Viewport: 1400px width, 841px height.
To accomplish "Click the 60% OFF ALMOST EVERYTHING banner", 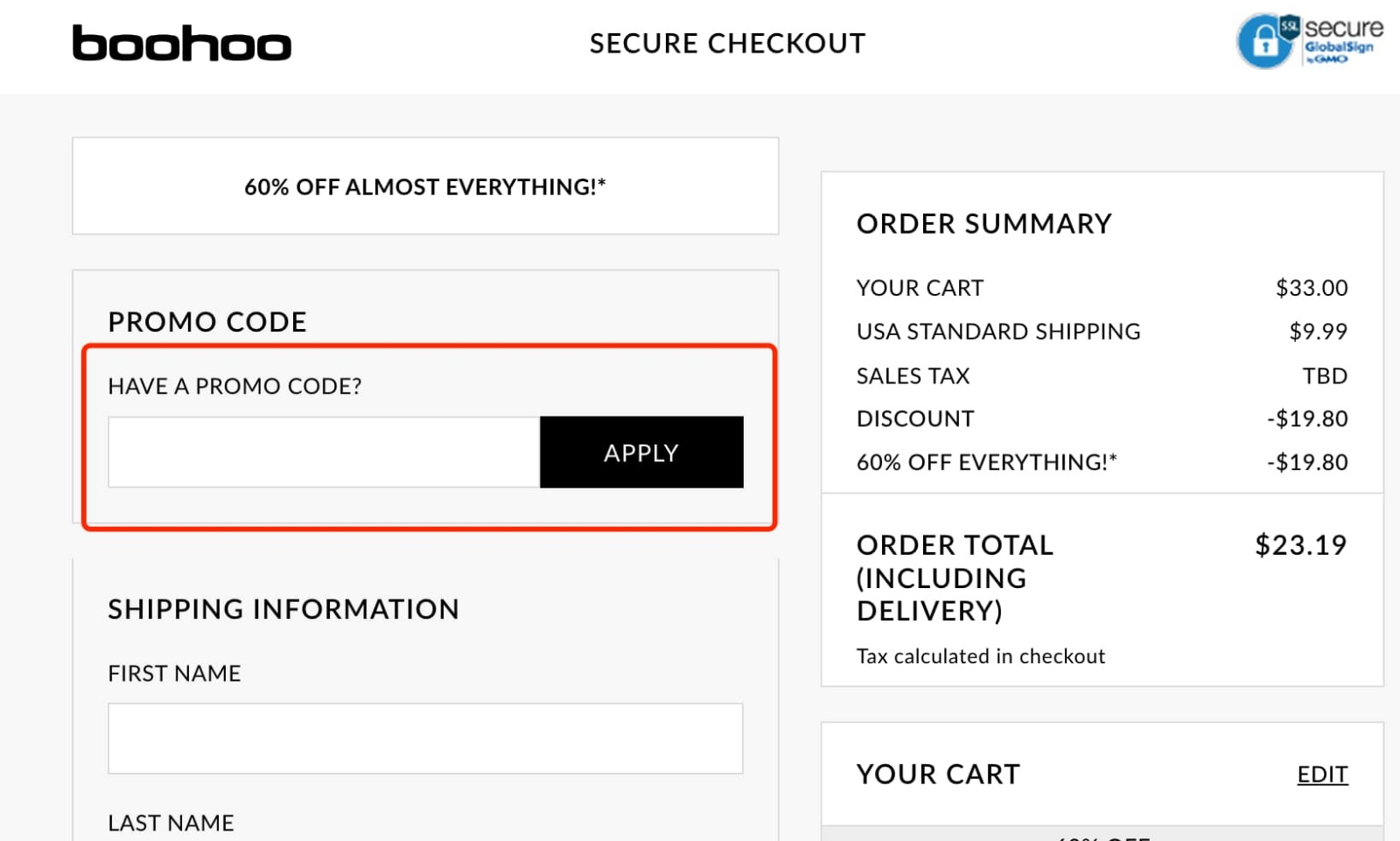I will tap(425, 186).
